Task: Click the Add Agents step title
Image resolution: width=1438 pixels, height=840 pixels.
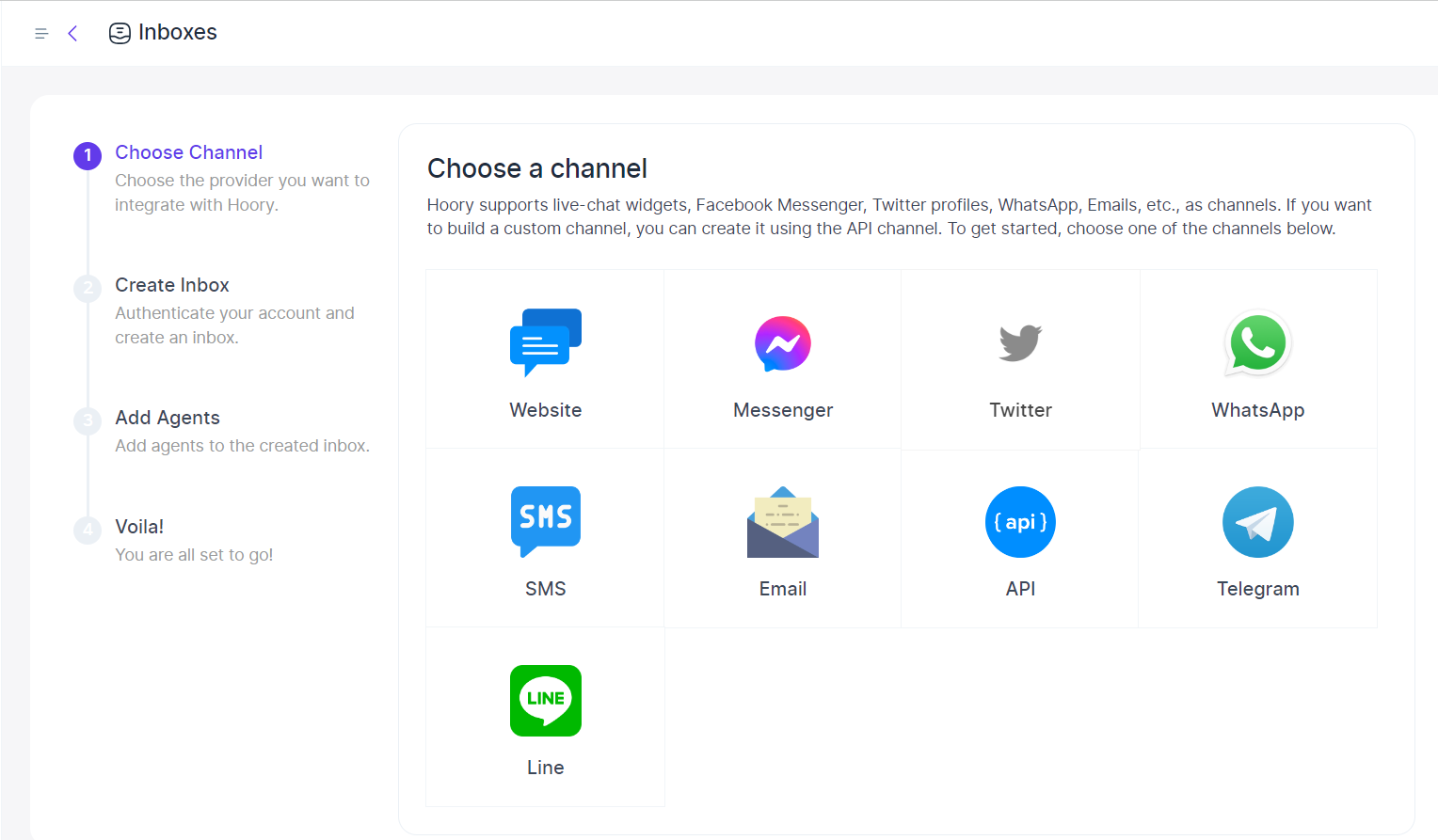Action: [x=168, y=418]
